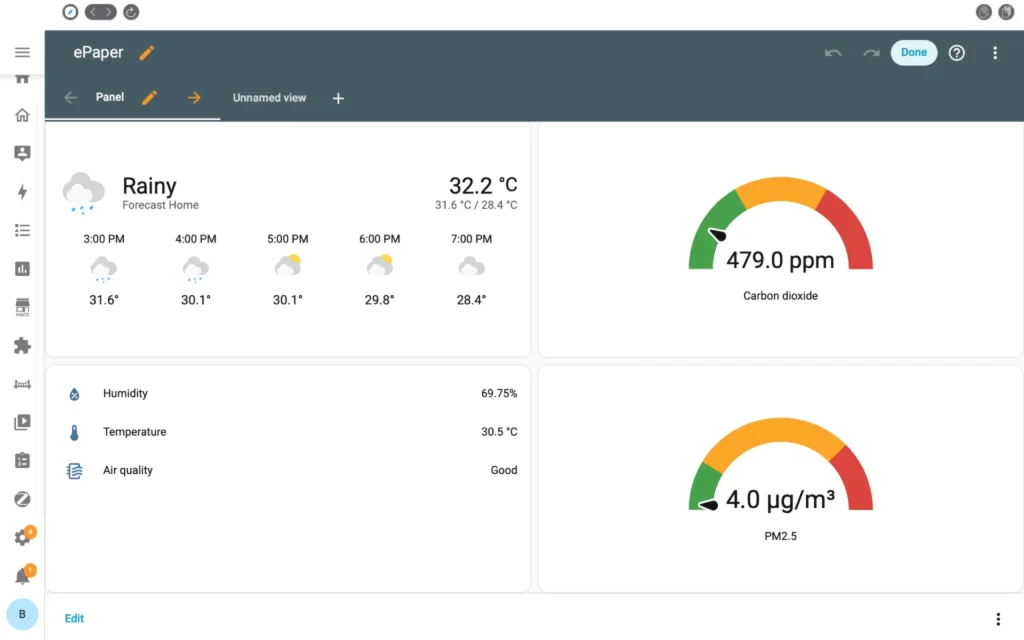Open the Air quality entity row
The width and height of the screenshot is (1024, 640).
[292, 470]
